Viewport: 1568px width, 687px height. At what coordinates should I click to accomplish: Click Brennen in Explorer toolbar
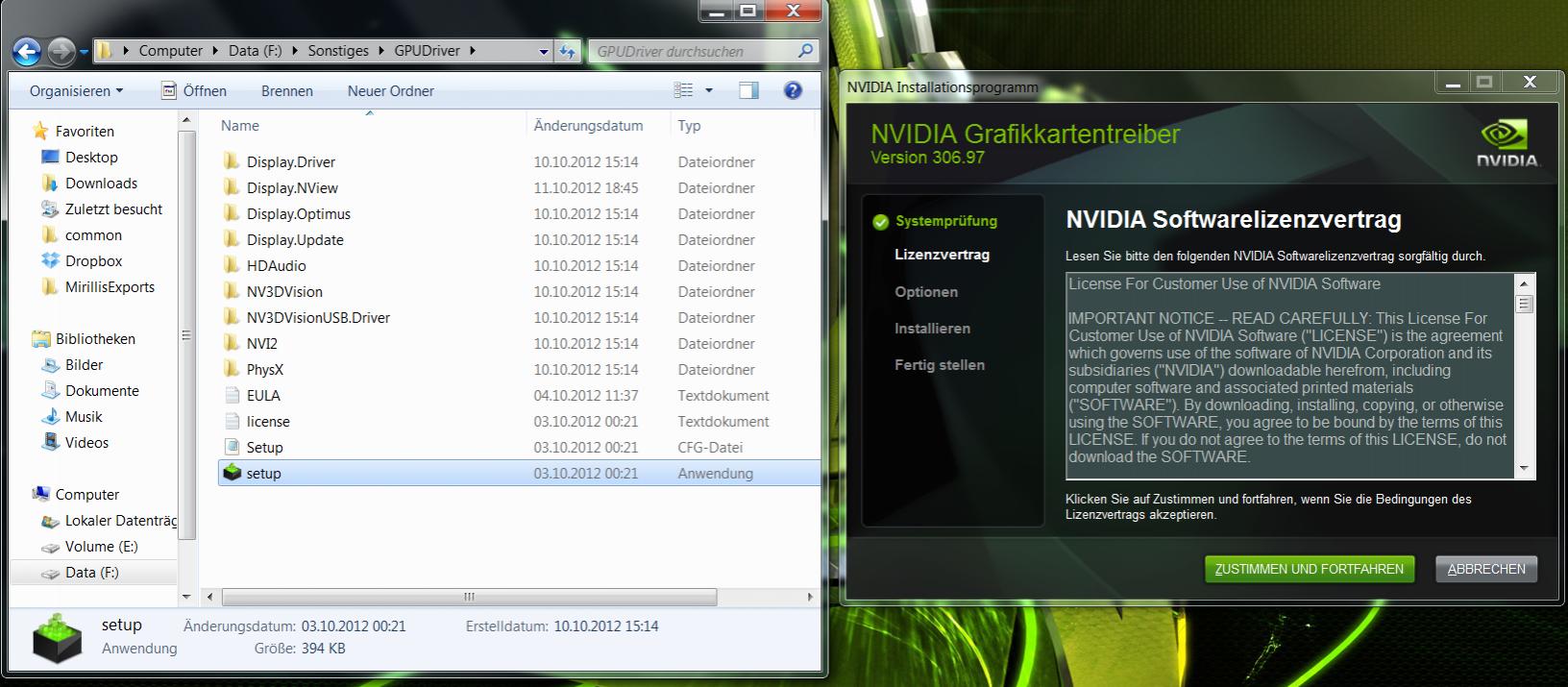coord(286,90)
